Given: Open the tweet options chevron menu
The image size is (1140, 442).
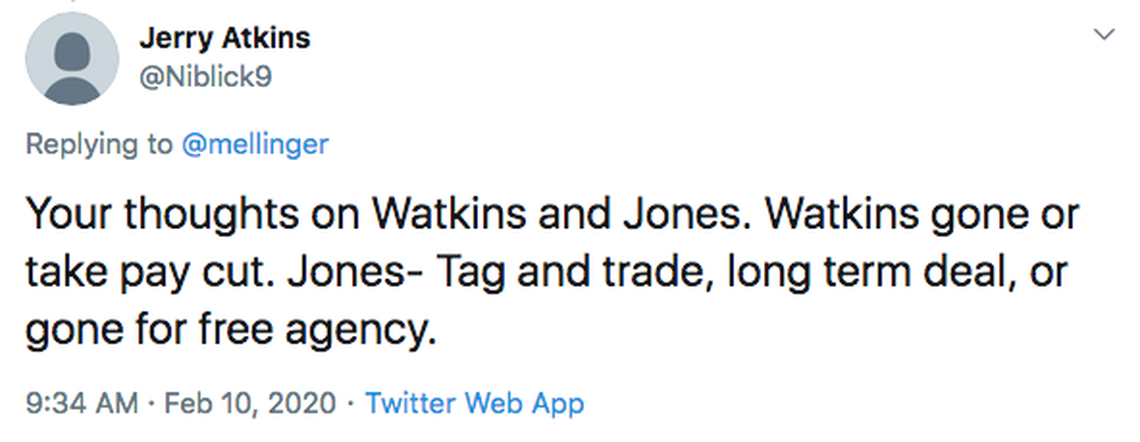Looking at the screenshot, I should [1104, 36].
